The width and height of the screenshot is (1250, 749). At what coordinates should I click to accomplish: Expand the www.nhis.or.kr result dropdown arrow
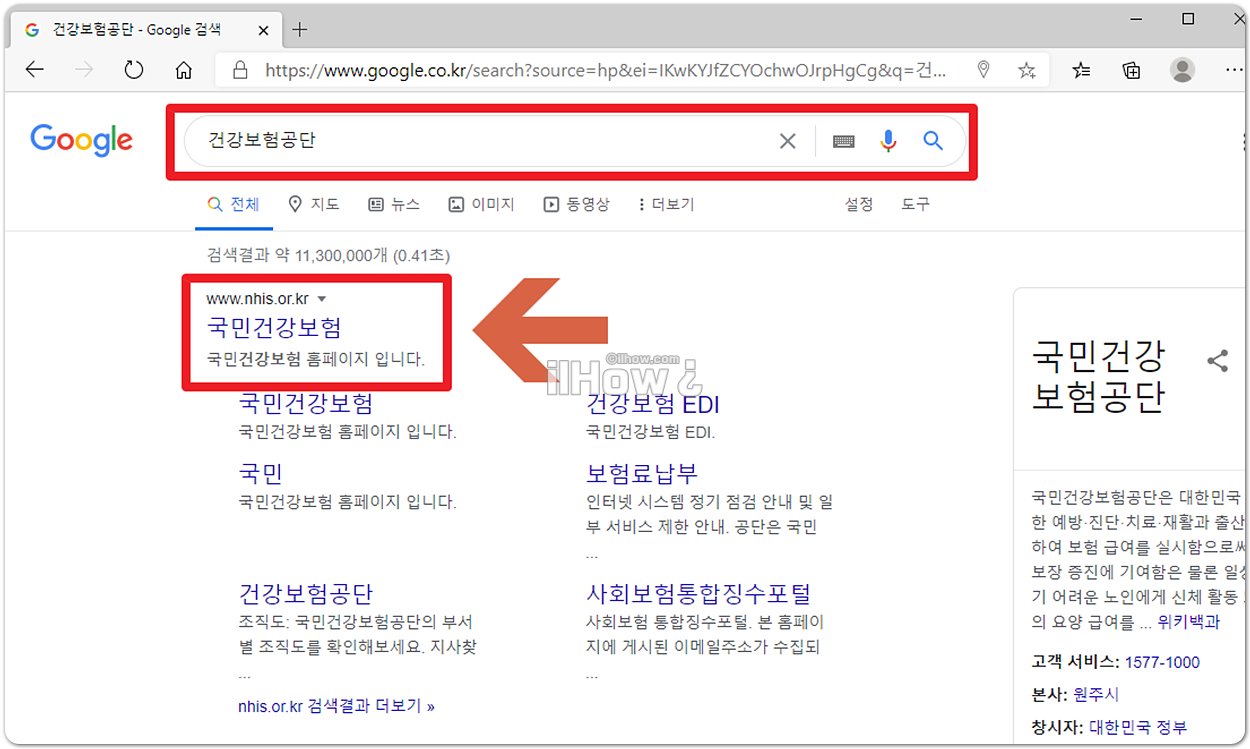(x=322, y=299)
